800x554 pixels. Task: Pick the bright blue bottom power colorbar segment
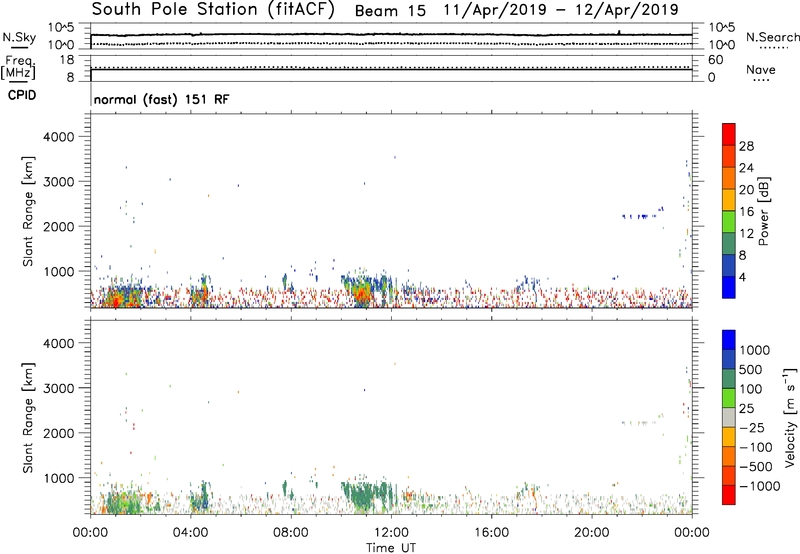729,287
